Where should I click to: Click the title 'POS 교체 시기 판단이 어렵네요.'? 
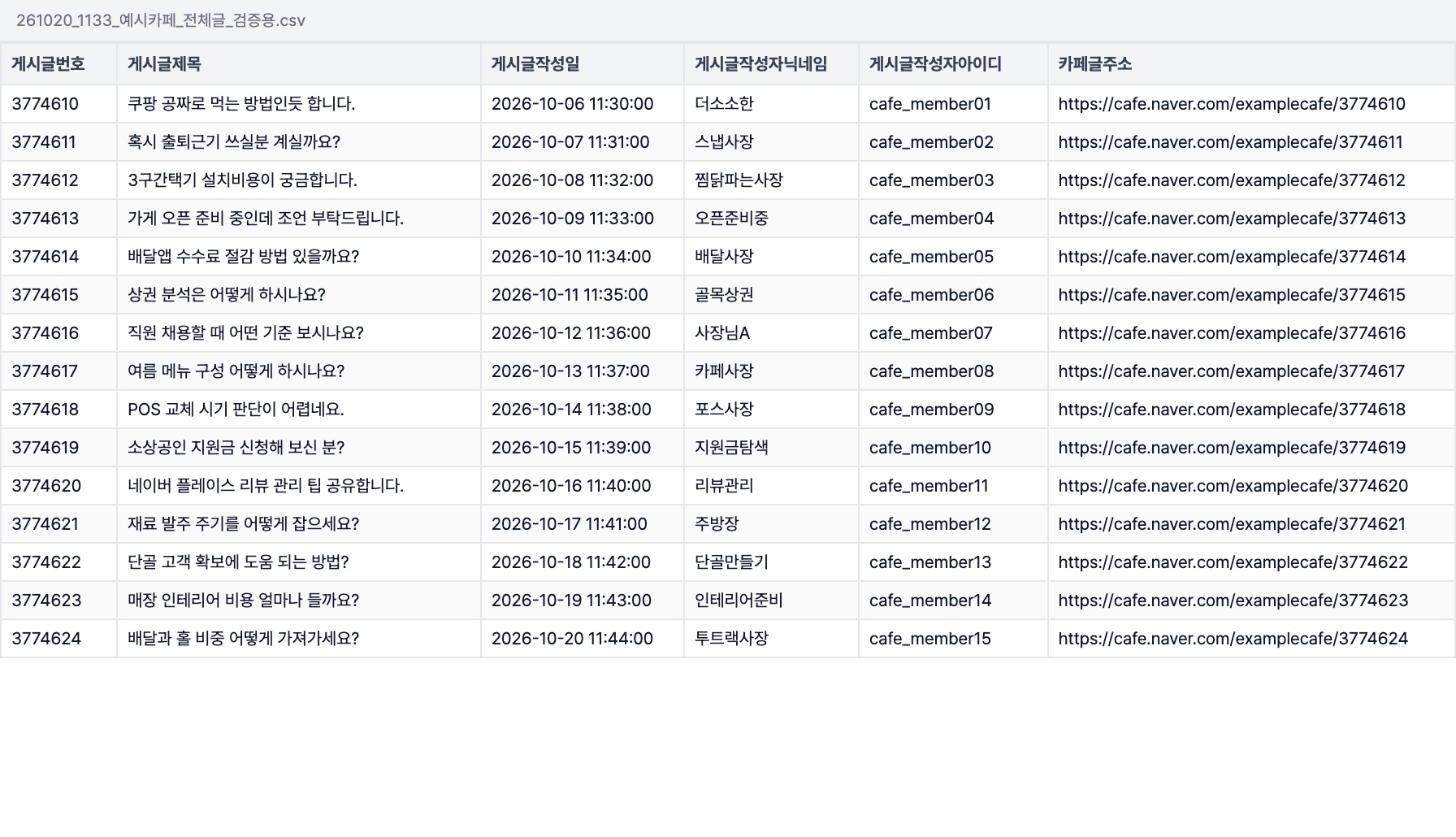tap(236, 410)
